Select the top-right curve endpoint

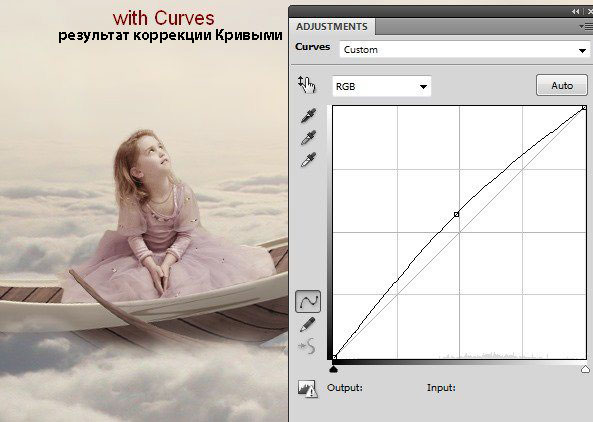[x=584, y=108]
